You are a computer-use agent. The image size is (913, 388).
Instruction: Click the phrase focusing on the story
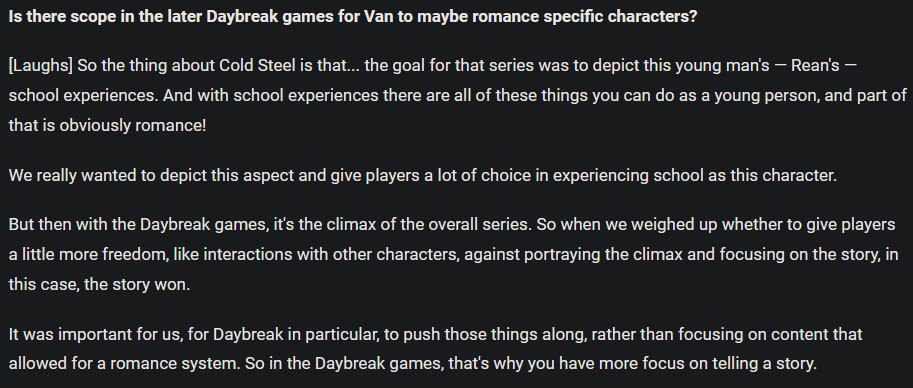pyautogui.click(x=798, y=255)
